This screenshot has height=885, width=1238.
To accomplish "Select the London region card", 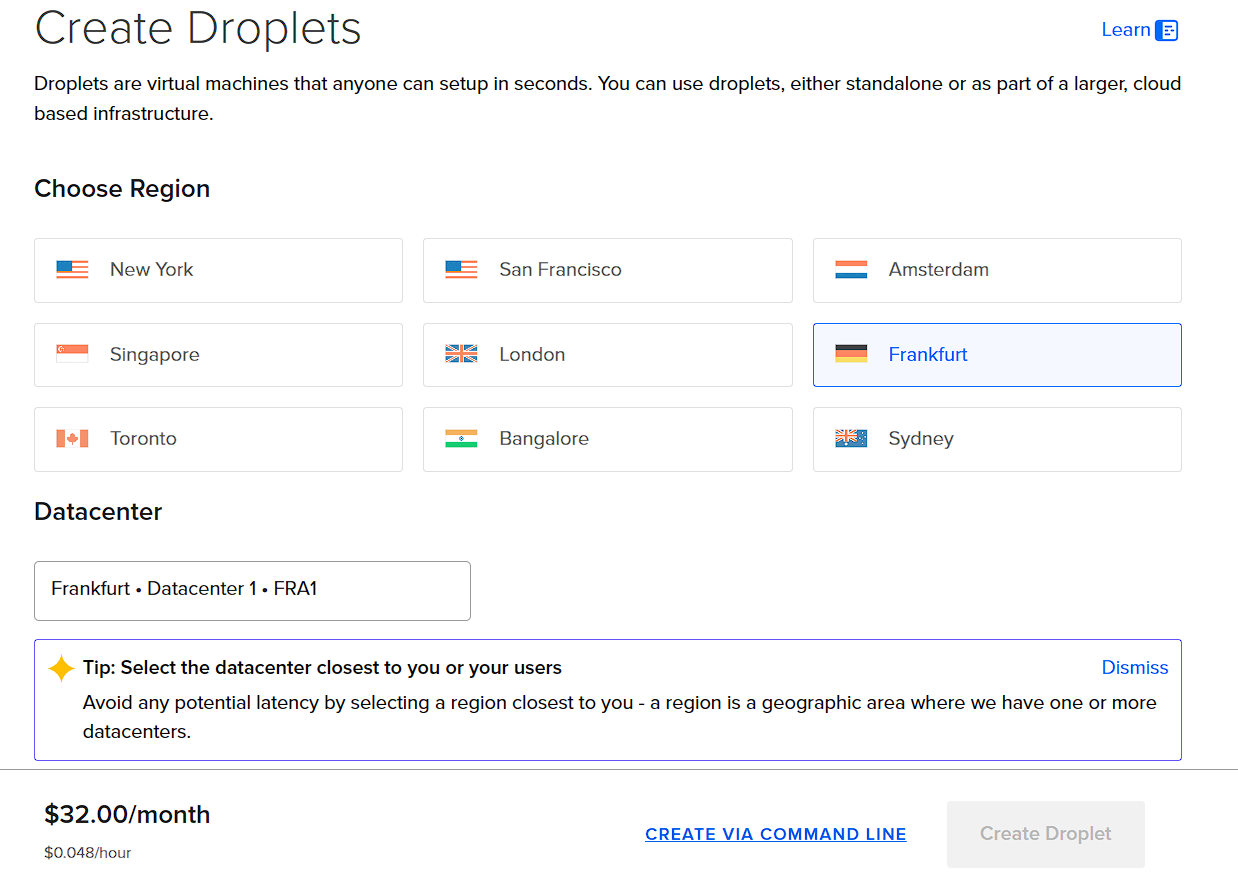I will click(x=607, y=355).
